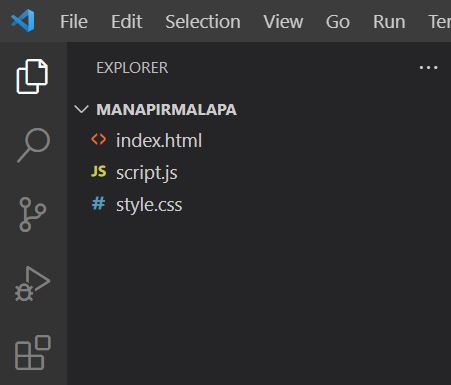Open the Search view magnifier icon

[x=34, y=145]
